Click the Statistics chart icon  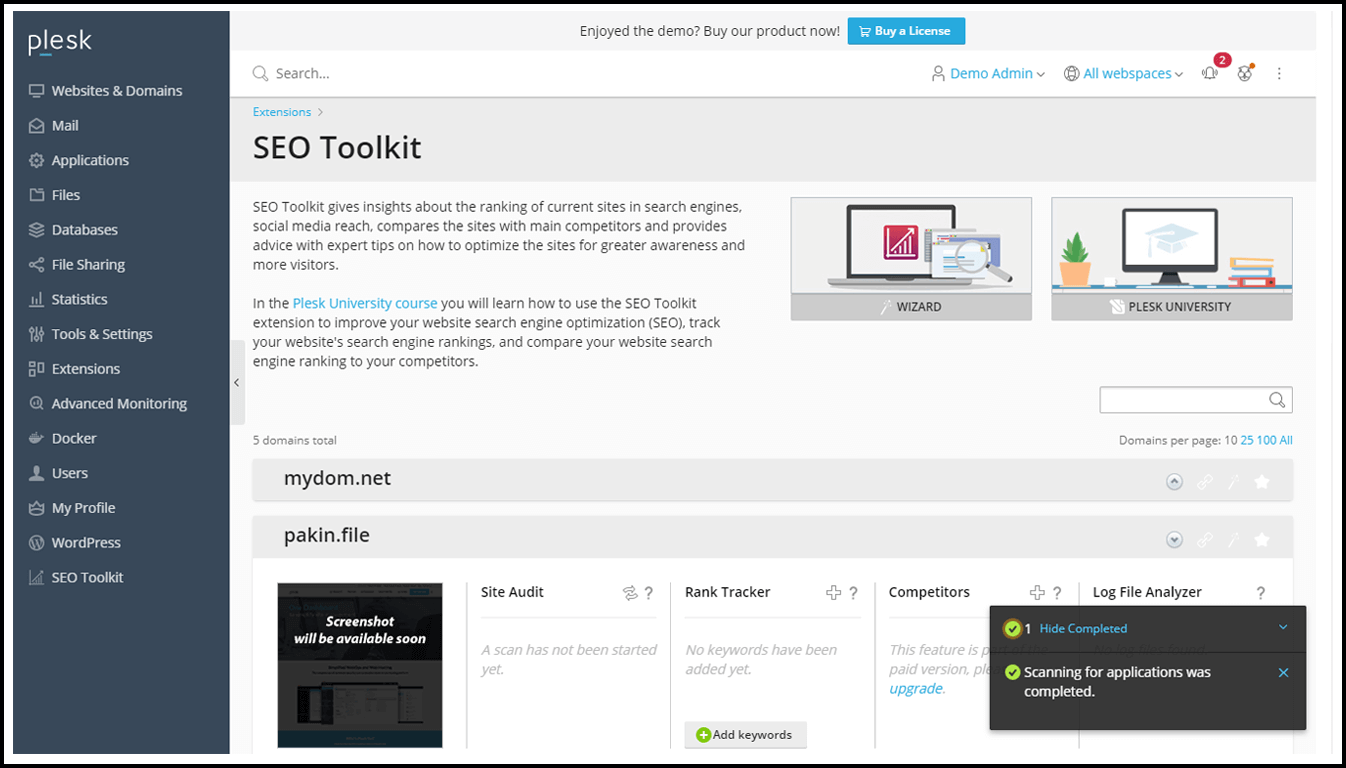(37, 299)
